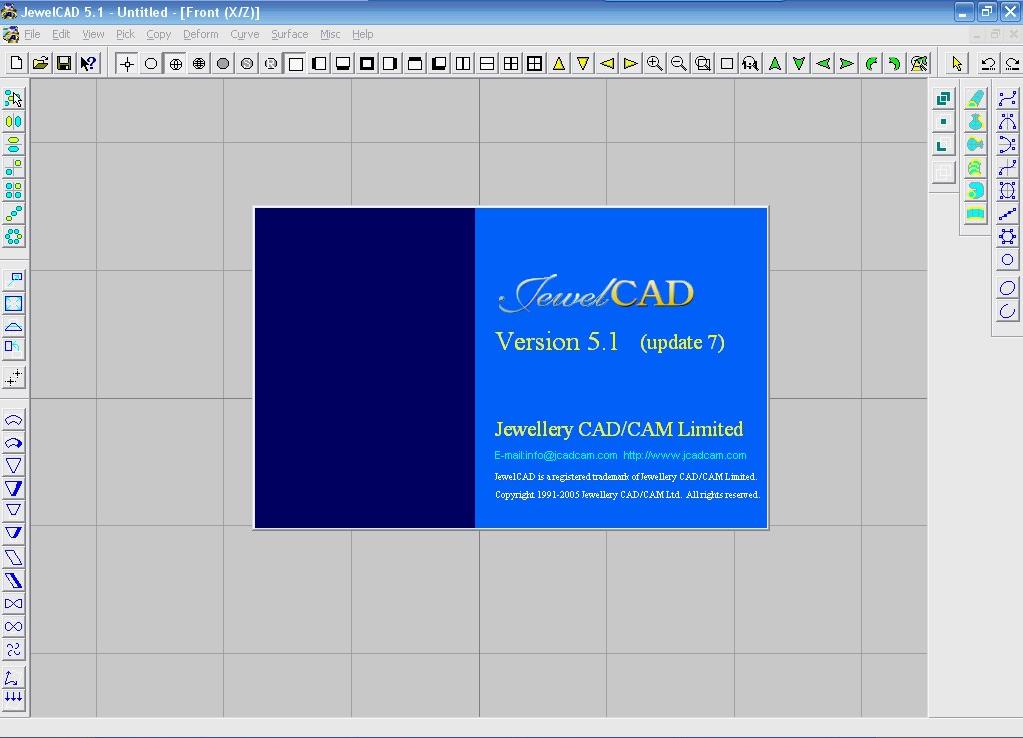
Task: Select the sphere with S shade icon
Action: tap(247, 63)
